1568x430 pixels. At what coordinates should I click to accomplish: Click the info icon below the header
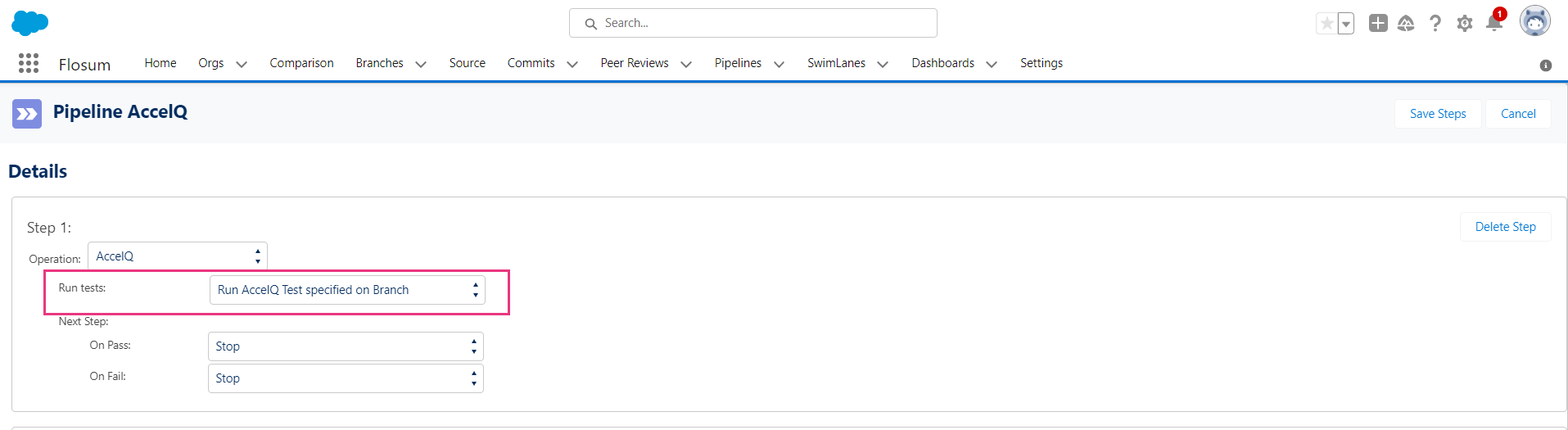click(1546, 66)
